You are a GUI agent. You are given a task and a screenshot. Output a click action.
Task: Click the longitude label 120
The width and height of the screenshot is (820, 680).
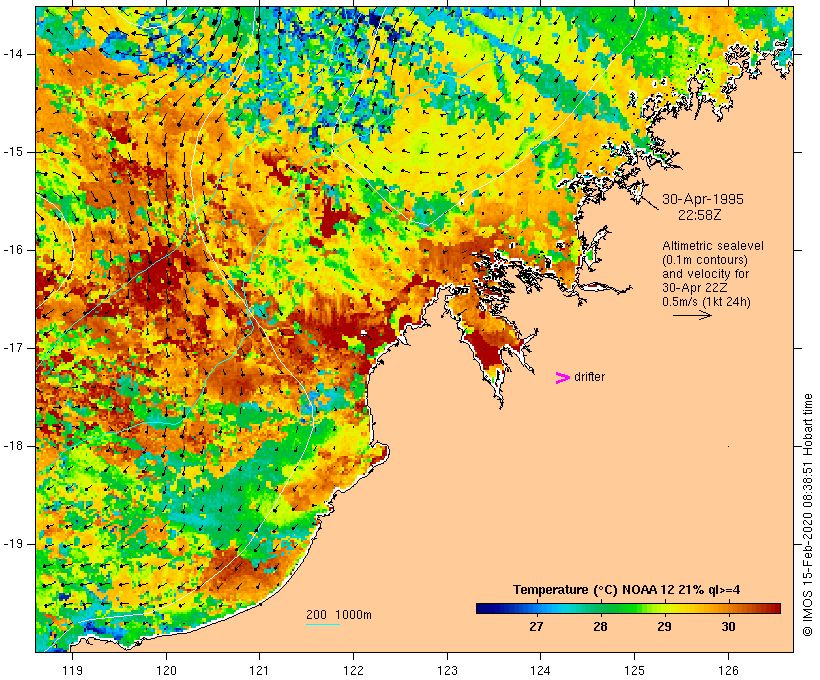[166, 670]
